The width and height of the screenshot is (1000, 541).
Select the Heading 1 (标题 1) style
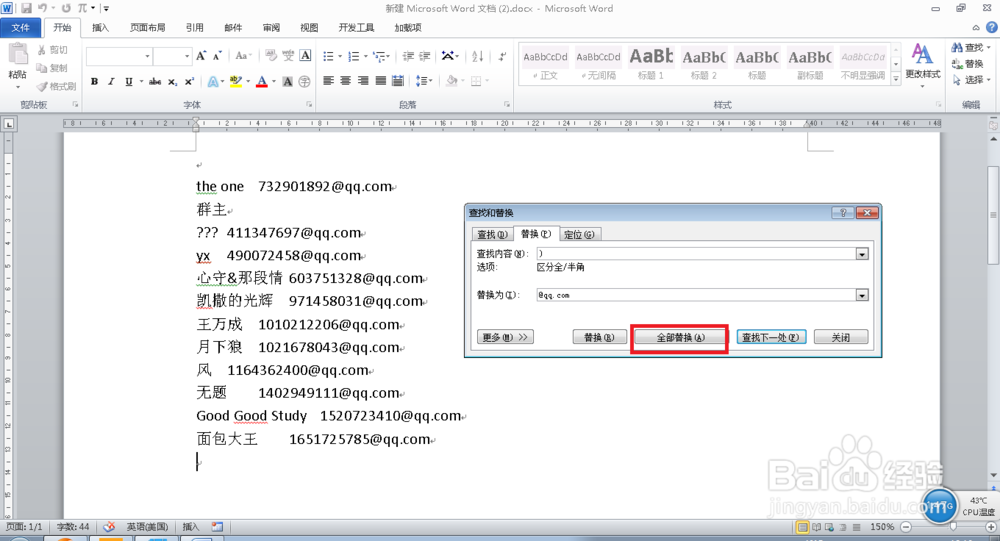click(x=651, y=63)
